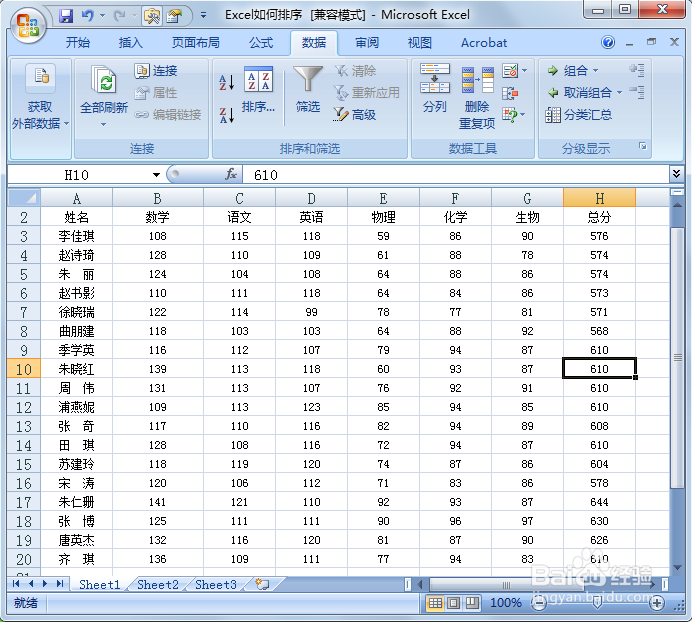The image size is (692, 622).
Task: Open the 分级显示 outline dialog launcher
Action: point(643,146)
